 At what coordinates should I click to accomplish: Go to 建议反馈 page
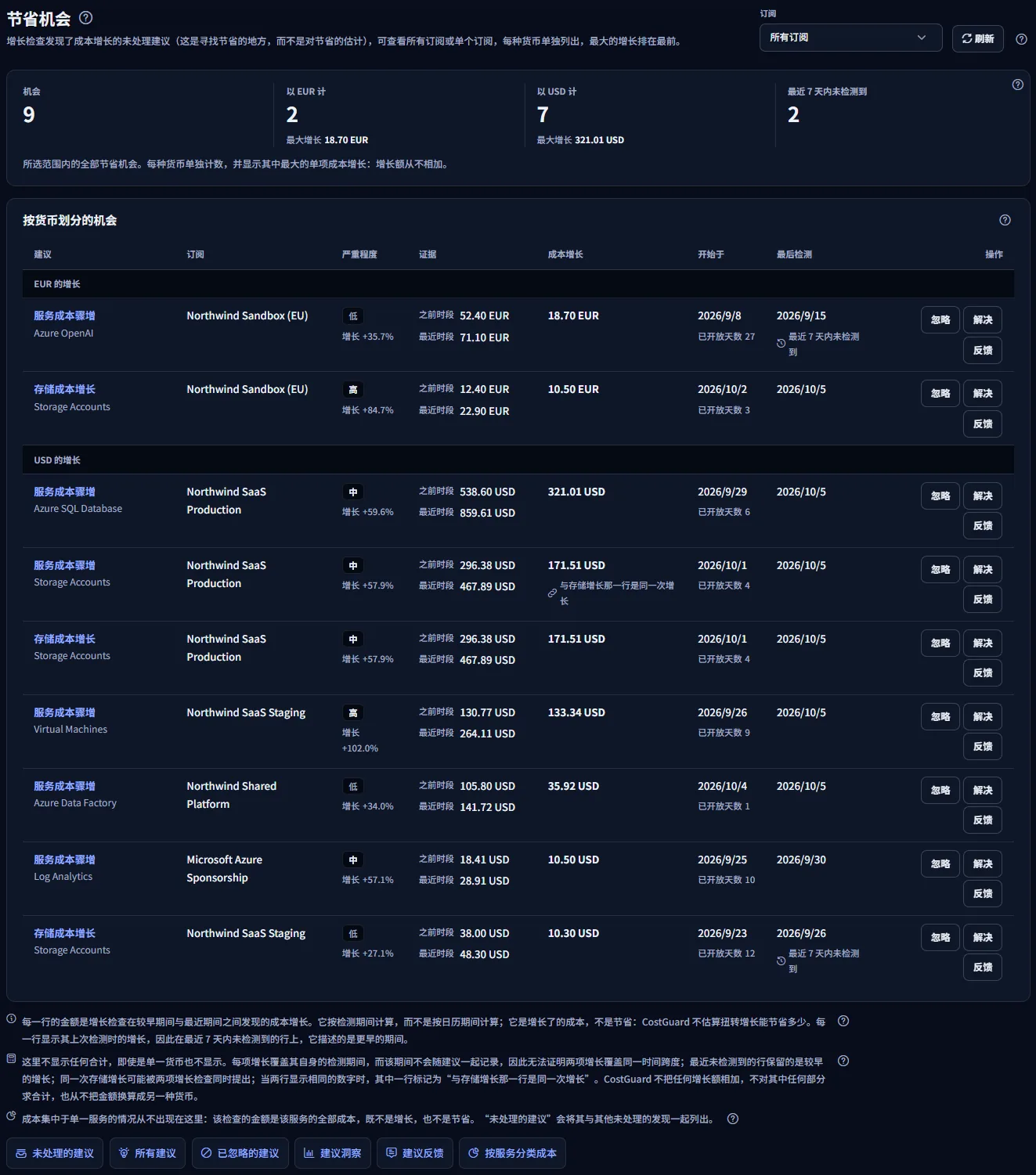(x=415, y=1154)
